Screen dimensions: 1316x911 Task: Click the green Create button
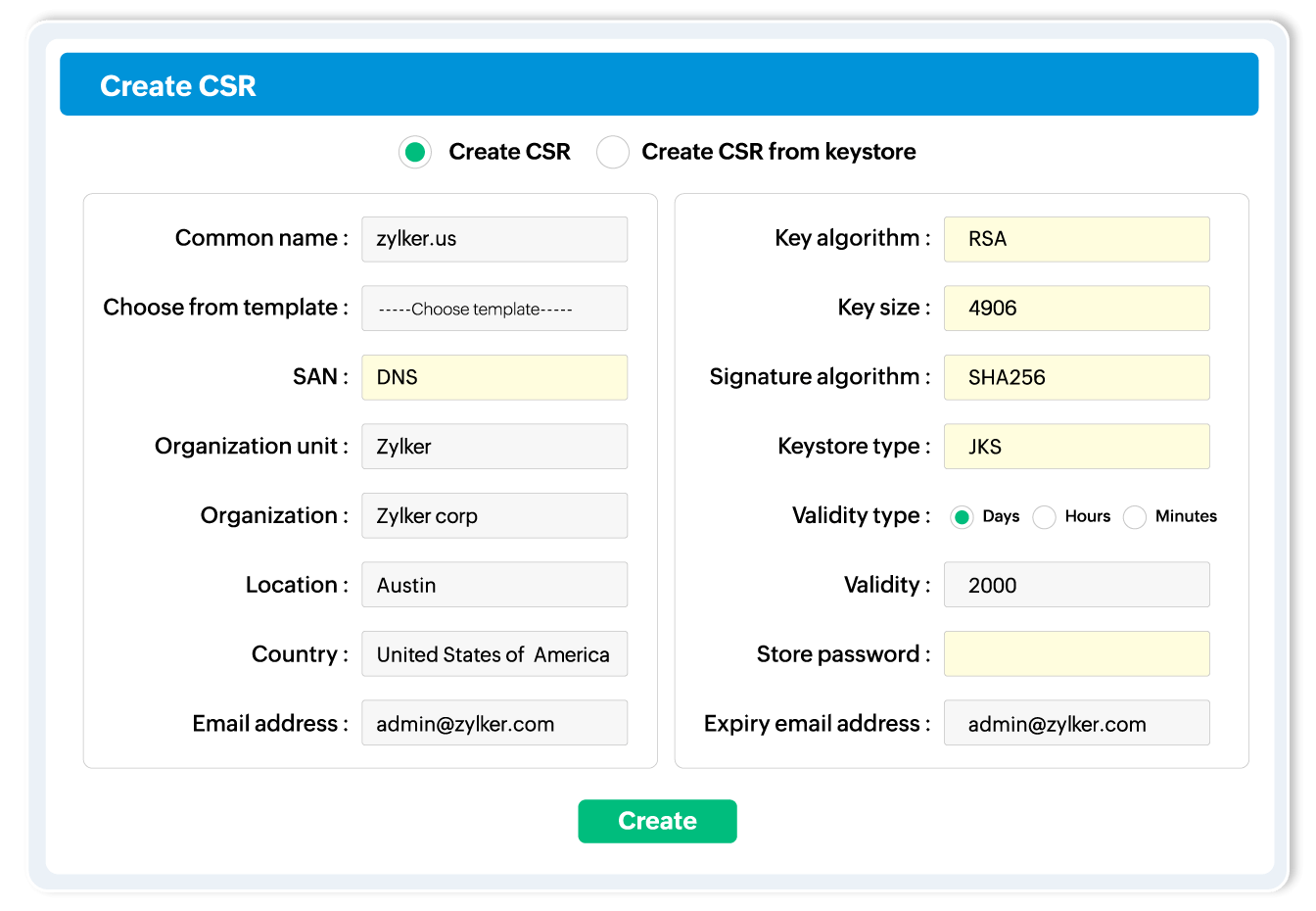(x=657, y=821)
